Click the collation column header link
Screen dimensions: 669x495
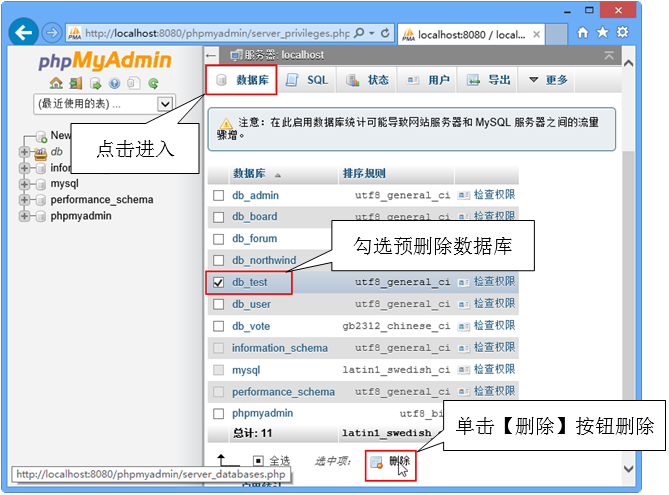(364, 174)
